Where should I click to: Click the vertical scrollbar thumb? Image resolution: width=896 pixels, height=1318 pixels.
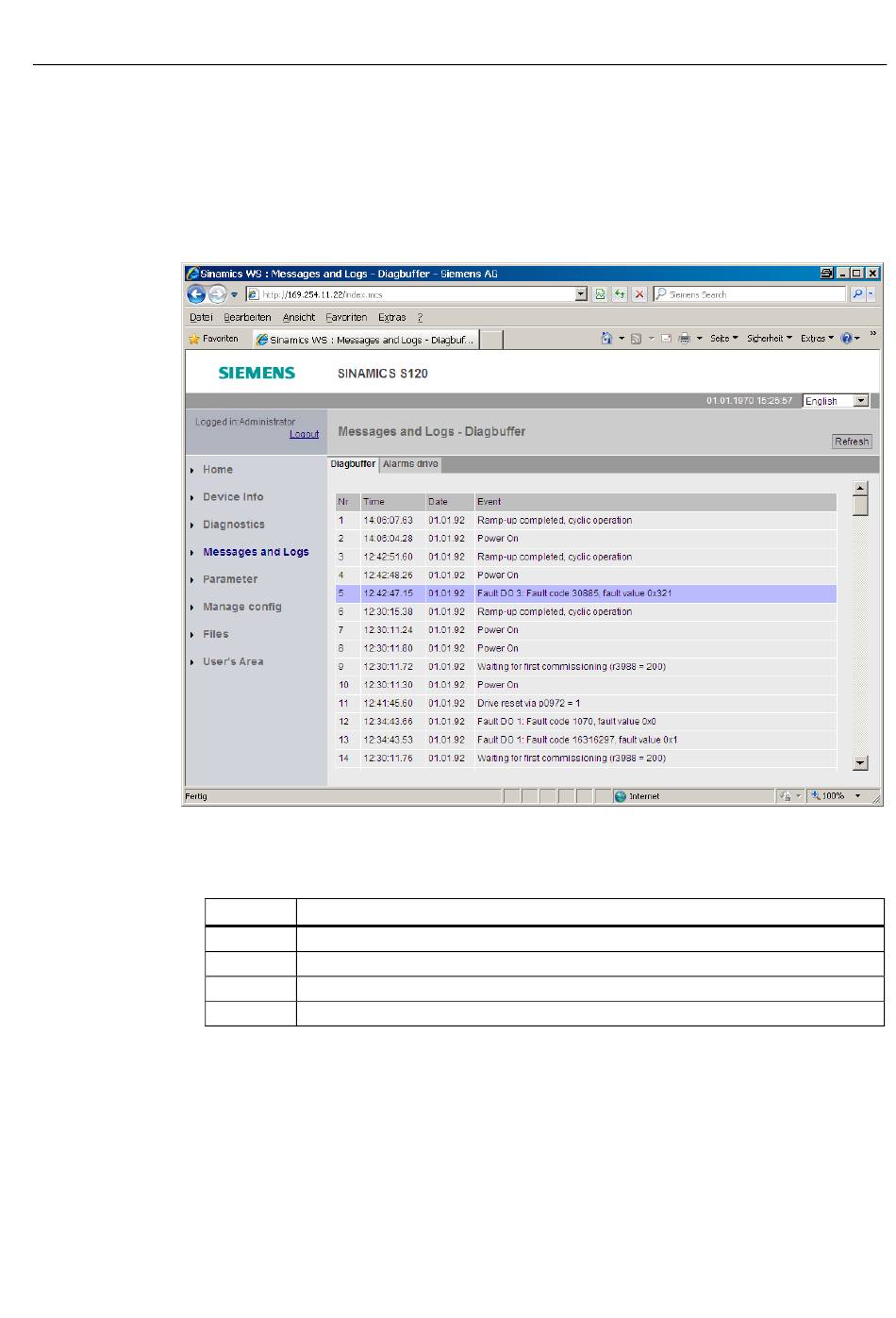point(860,506)
